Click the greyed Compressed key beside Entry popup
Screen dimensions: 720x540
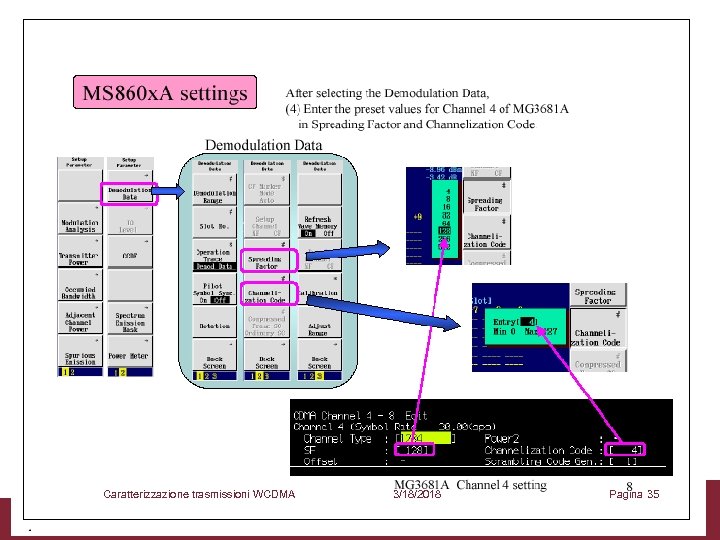598,361
